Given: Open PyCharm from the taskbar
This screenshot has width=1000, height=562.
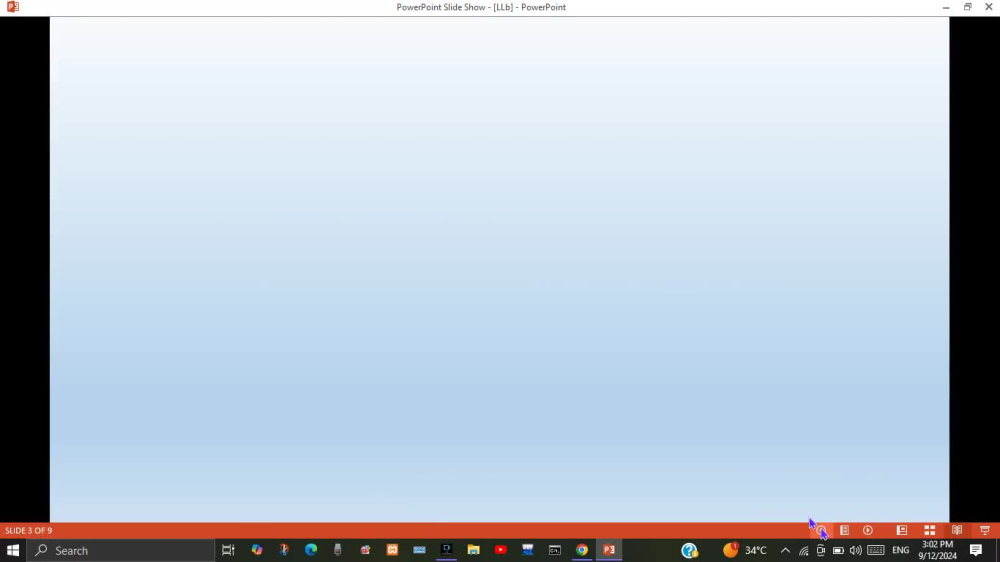Looking at the screenshot, I should (x=446, y=550).
